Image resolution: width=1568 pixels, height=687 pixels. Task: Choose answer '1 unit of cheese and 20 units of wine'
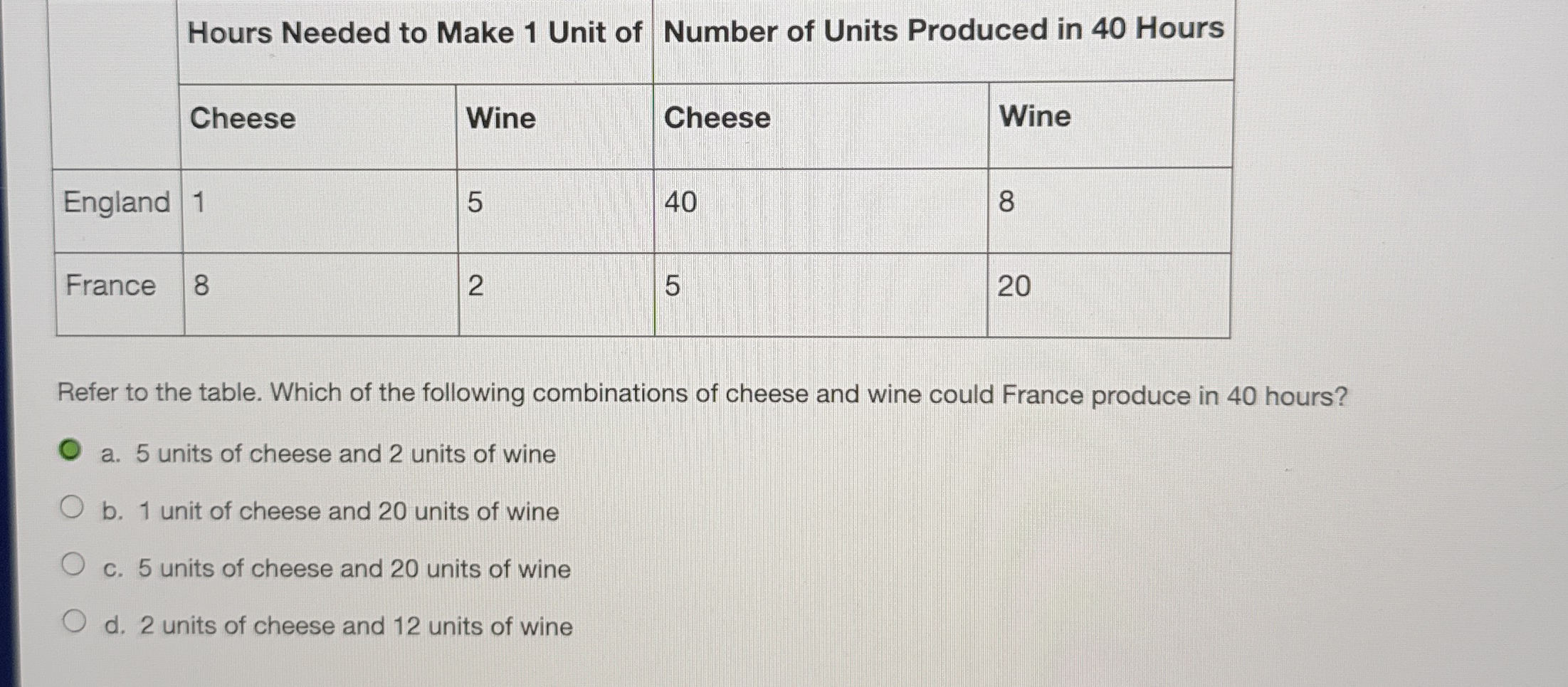(331, 512)
